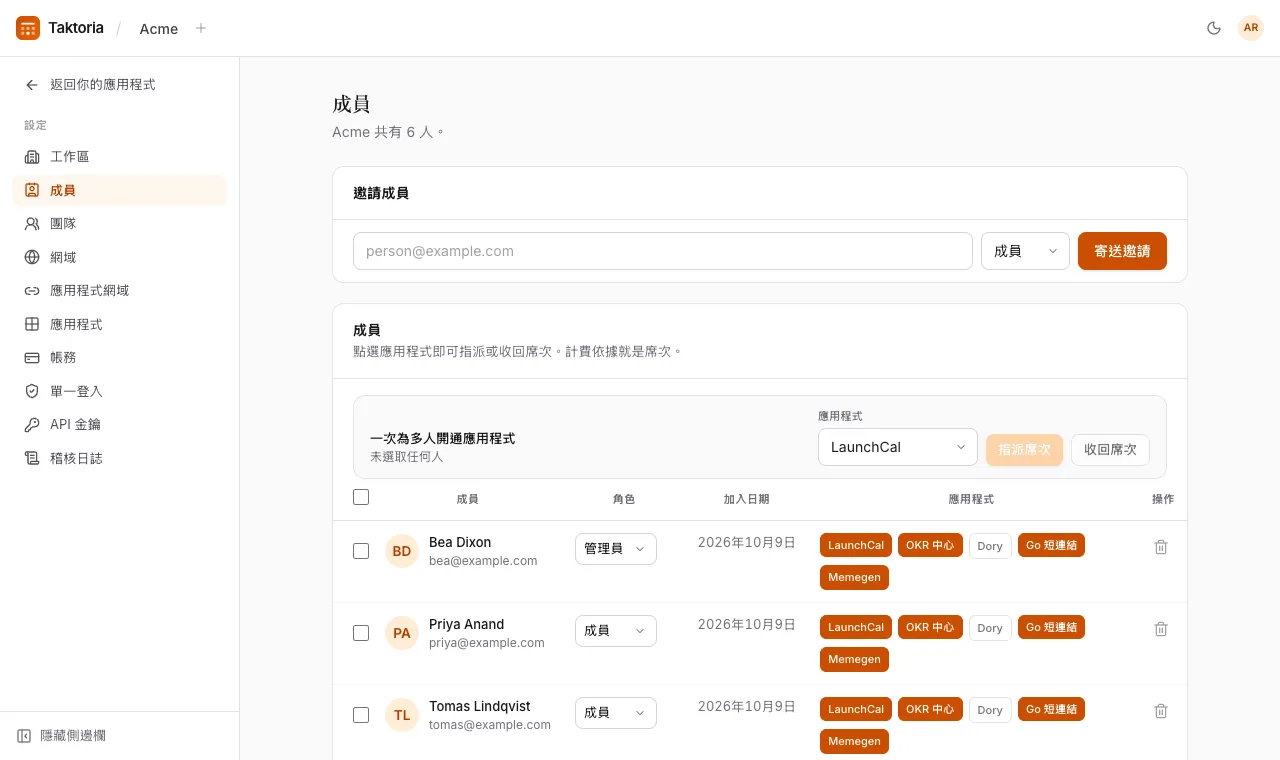This screenshot has height=760, width=1280.
Task: Click the 隱藏側邊欄 collapse sidebar icon
Action: (x=24, y=736)
